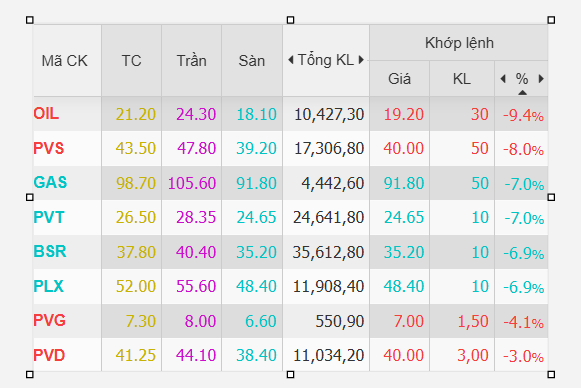The image size is (581, 388).
Task: Click the Sàn column header
Action: [252, 61]
